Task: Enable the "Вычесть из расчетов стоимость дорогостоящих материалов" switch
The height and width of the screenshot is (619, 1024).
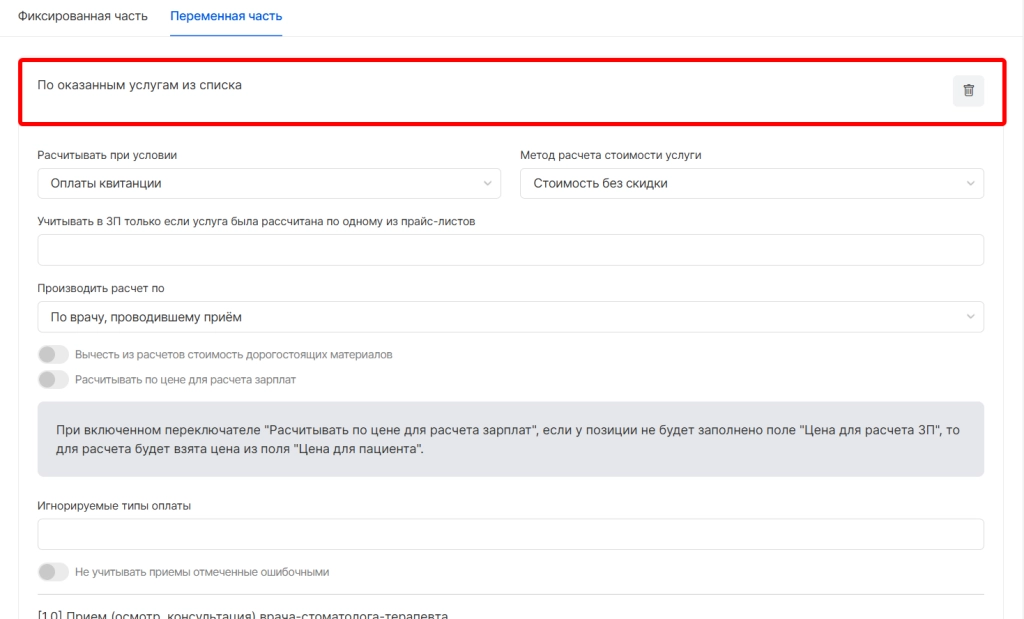Action: pos(53,355)
